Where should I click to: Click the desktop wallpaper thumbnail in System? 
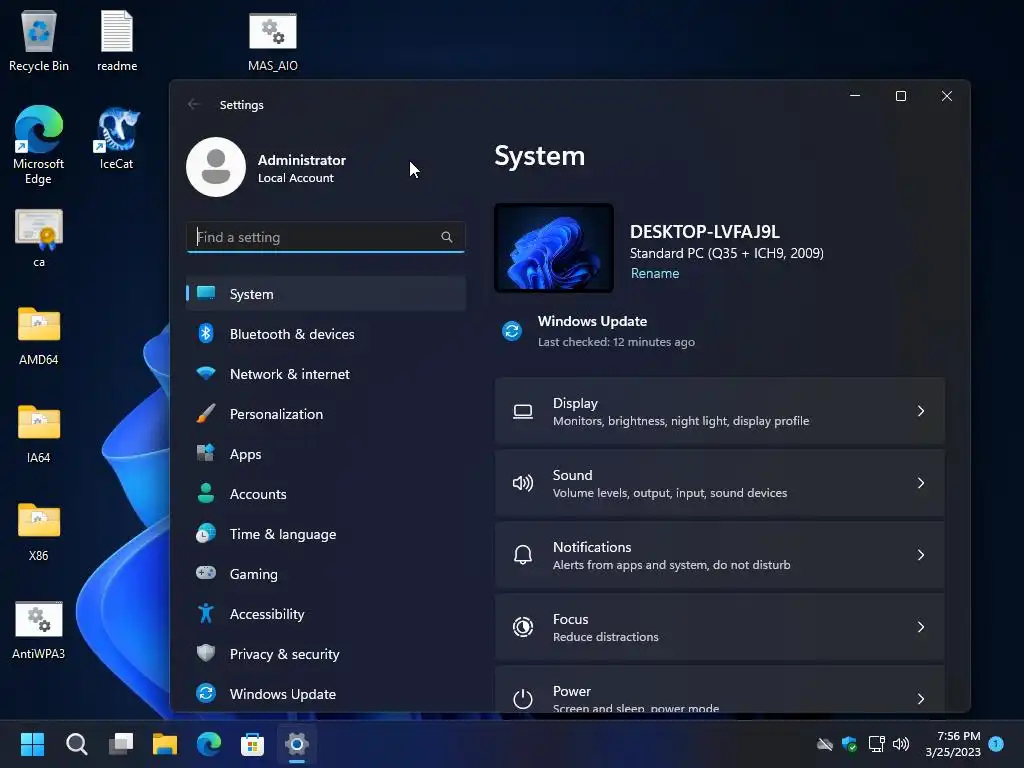(x=554, y=248)
